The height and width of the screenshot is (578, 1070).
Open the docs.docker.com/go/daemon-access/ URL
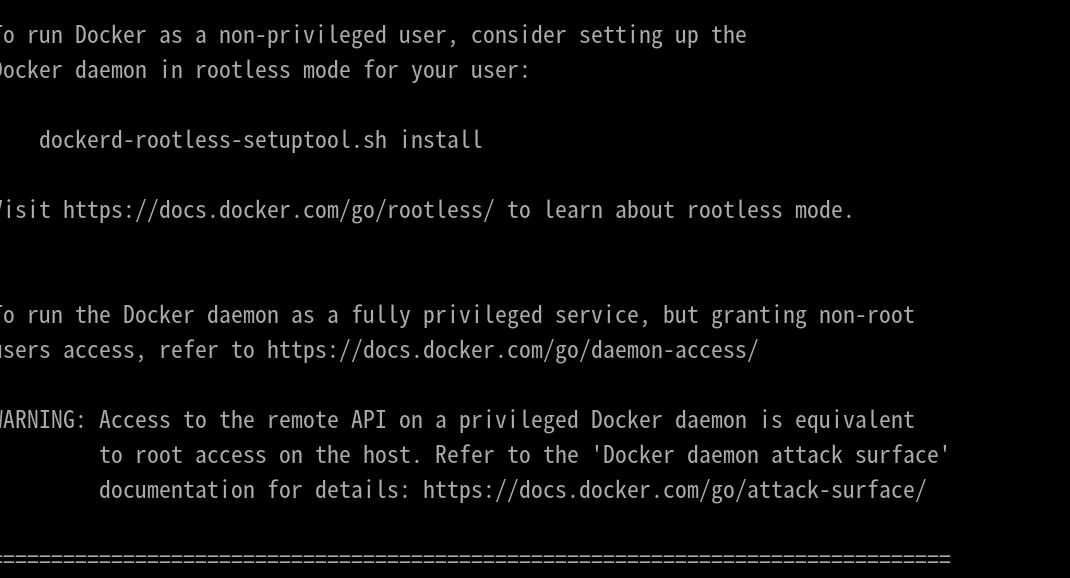pos(512,350)
